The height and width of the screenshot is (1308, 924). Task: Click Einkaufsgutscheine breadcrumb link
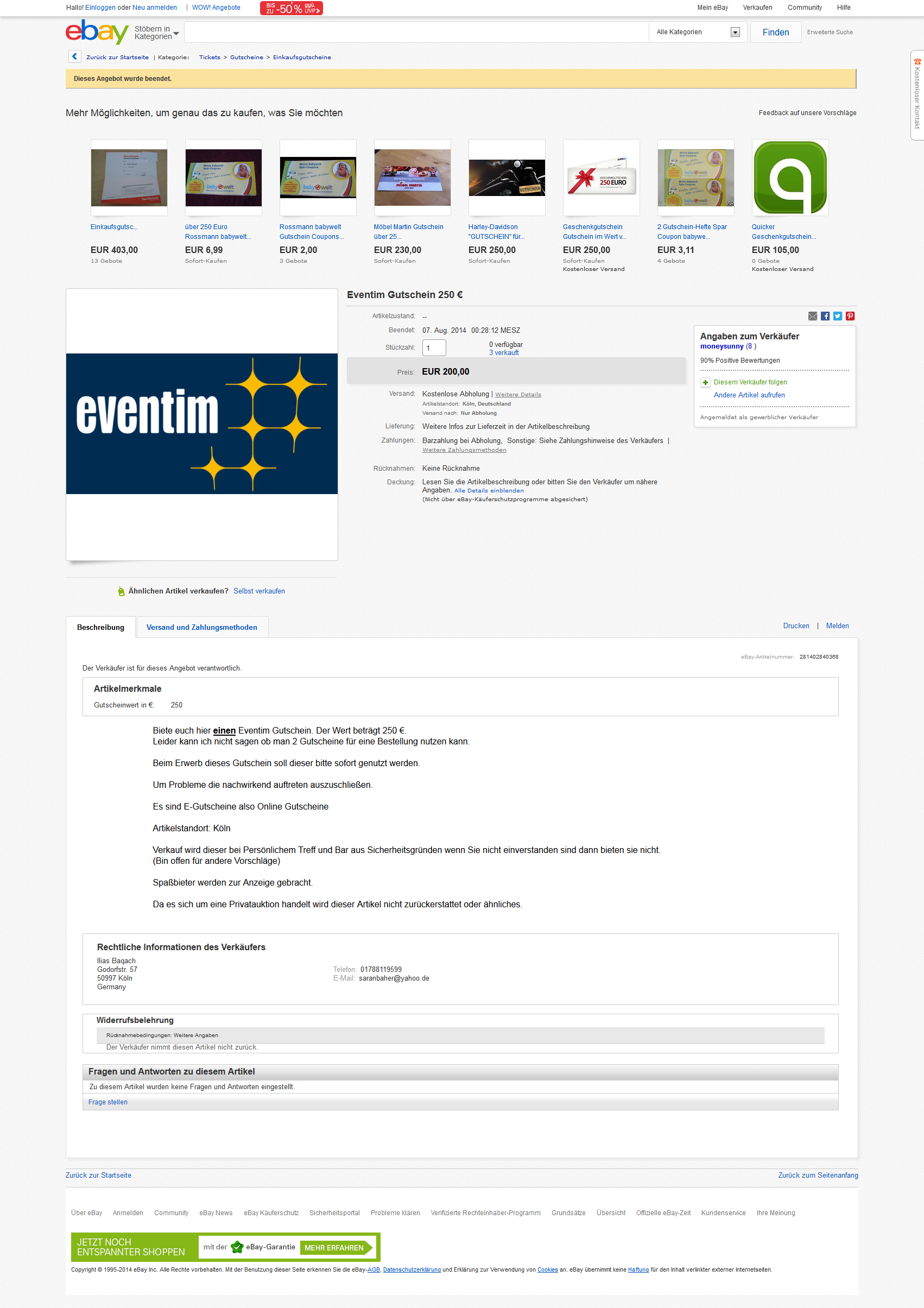tap(301, 57)
